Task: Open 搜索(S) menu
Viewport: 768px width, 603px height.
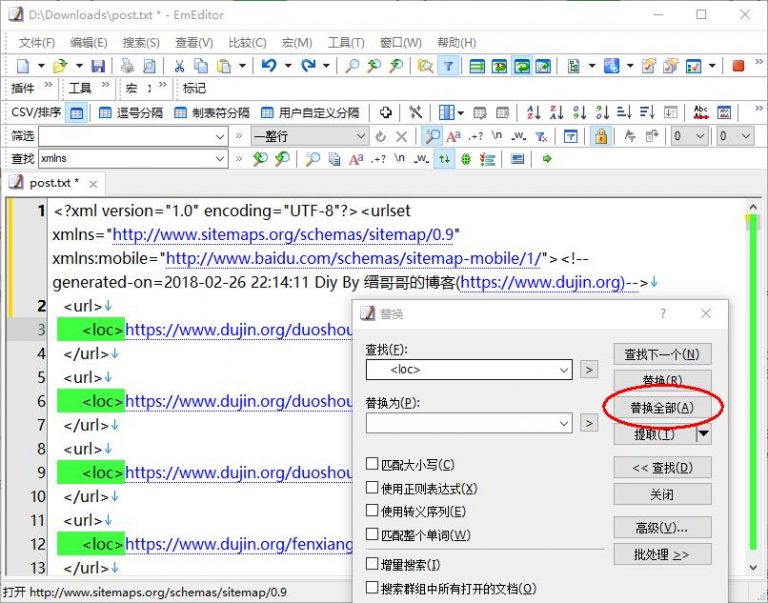Action: 141,43
